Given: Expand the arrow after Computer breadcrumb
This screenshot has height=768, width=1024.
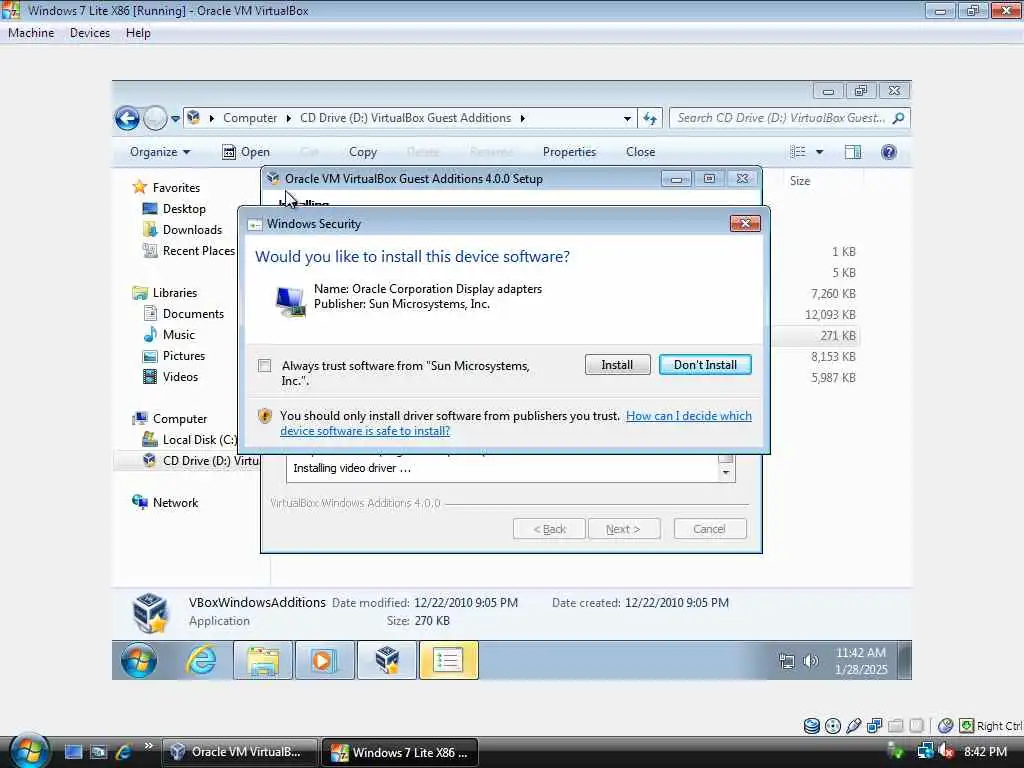Looking at the screenshot, I should (x=289, y=118).
